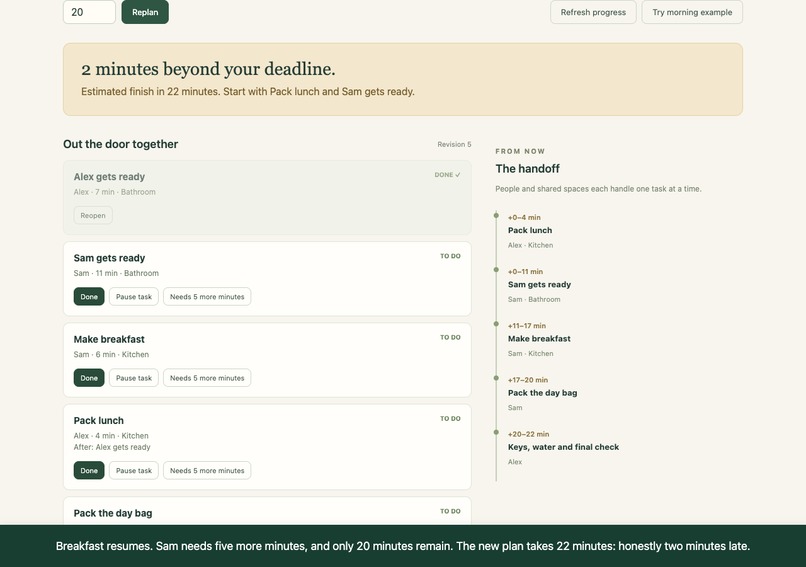This screenshot has height=567, width=806.
Task: Add 5 more minutes to Pack lunch
Action: pyautogui.click(x=207, y=470)
